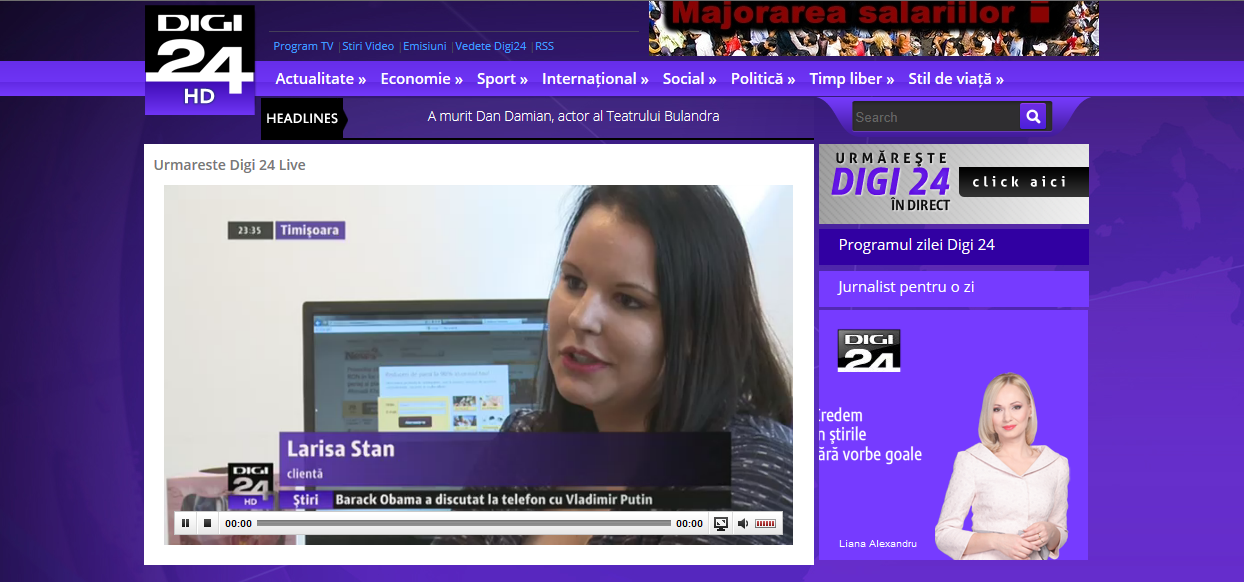Click "click aici" to watch Digi 24 live

[1018, 183]
